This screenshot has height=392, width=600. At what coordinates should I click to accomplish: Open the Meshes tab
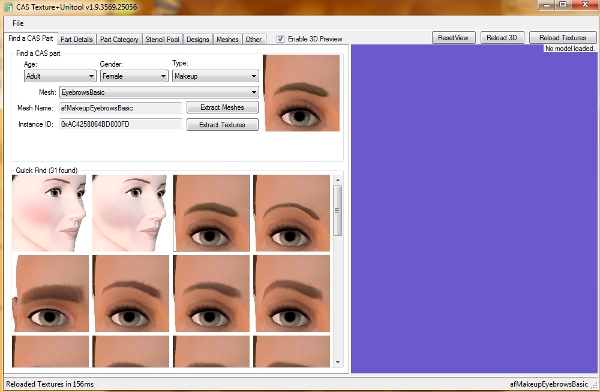227,39
